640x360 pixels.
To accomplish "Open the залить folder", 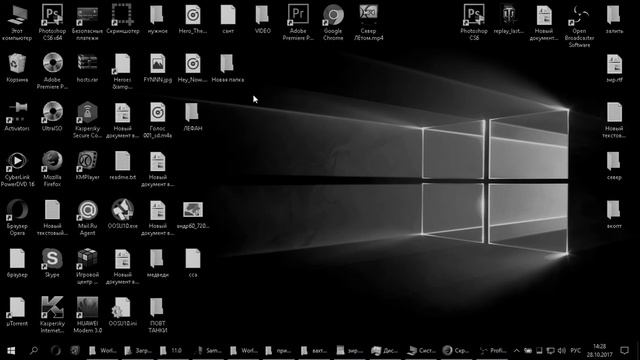I will click(614, 19).
